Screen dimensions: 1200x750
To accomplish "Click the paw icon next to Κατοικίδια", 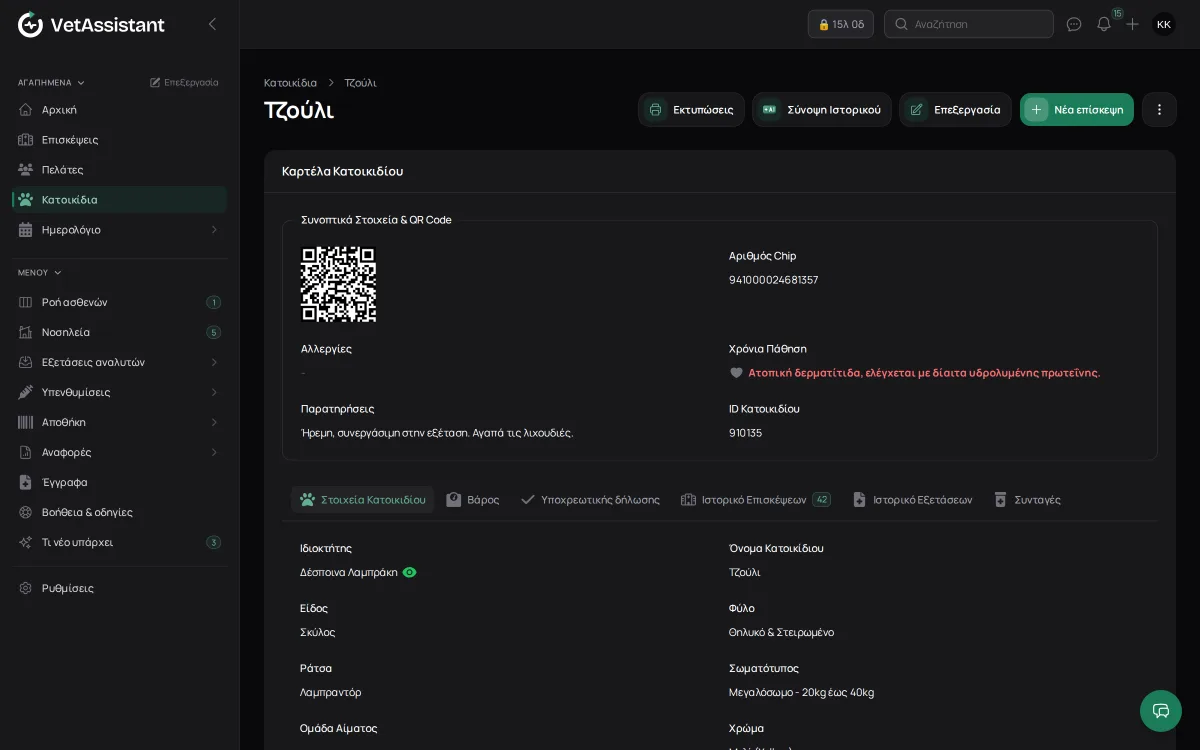I will pos(26,199).
